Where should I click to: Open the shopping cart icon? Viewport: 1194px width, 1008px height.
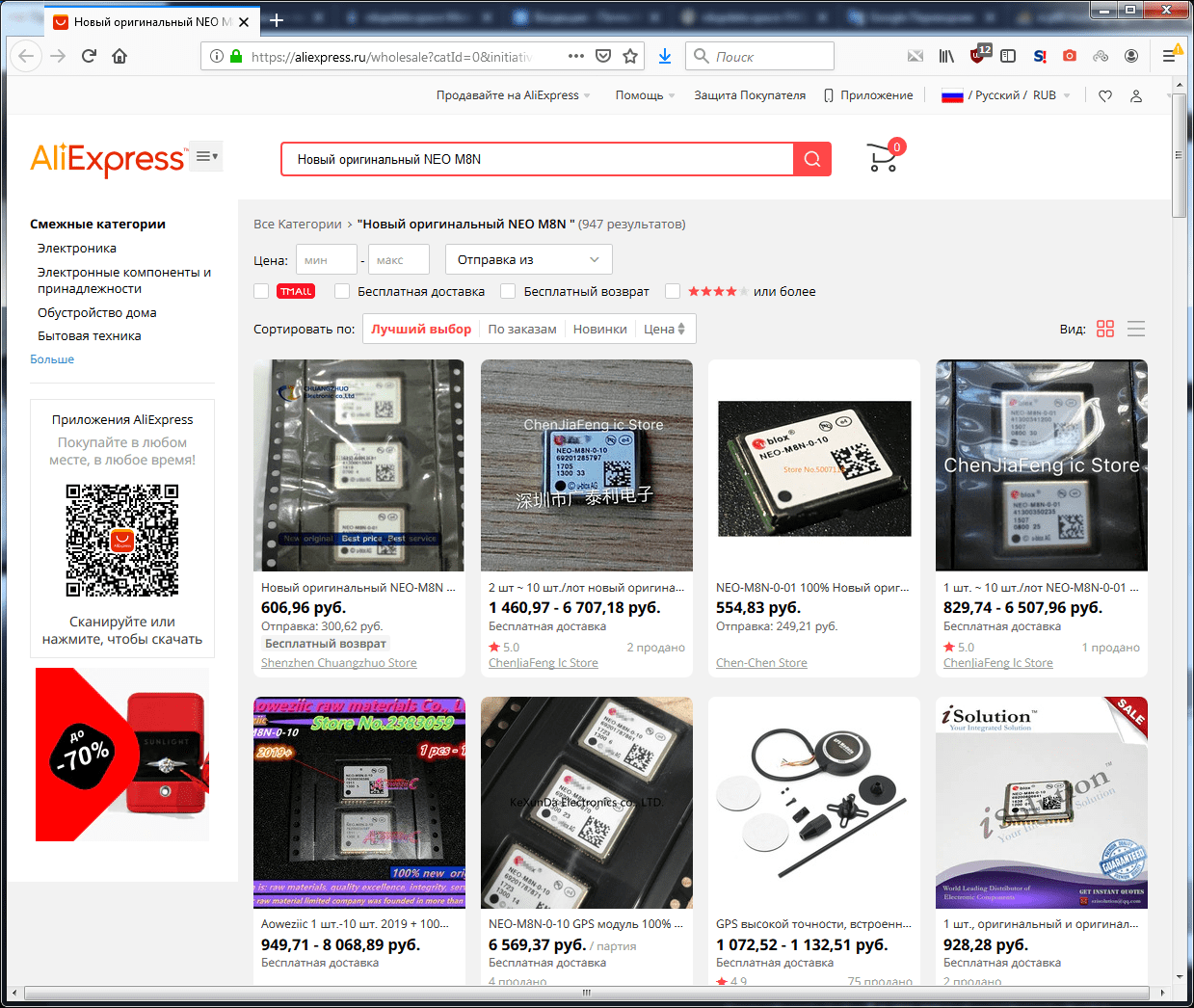point(883,159)
